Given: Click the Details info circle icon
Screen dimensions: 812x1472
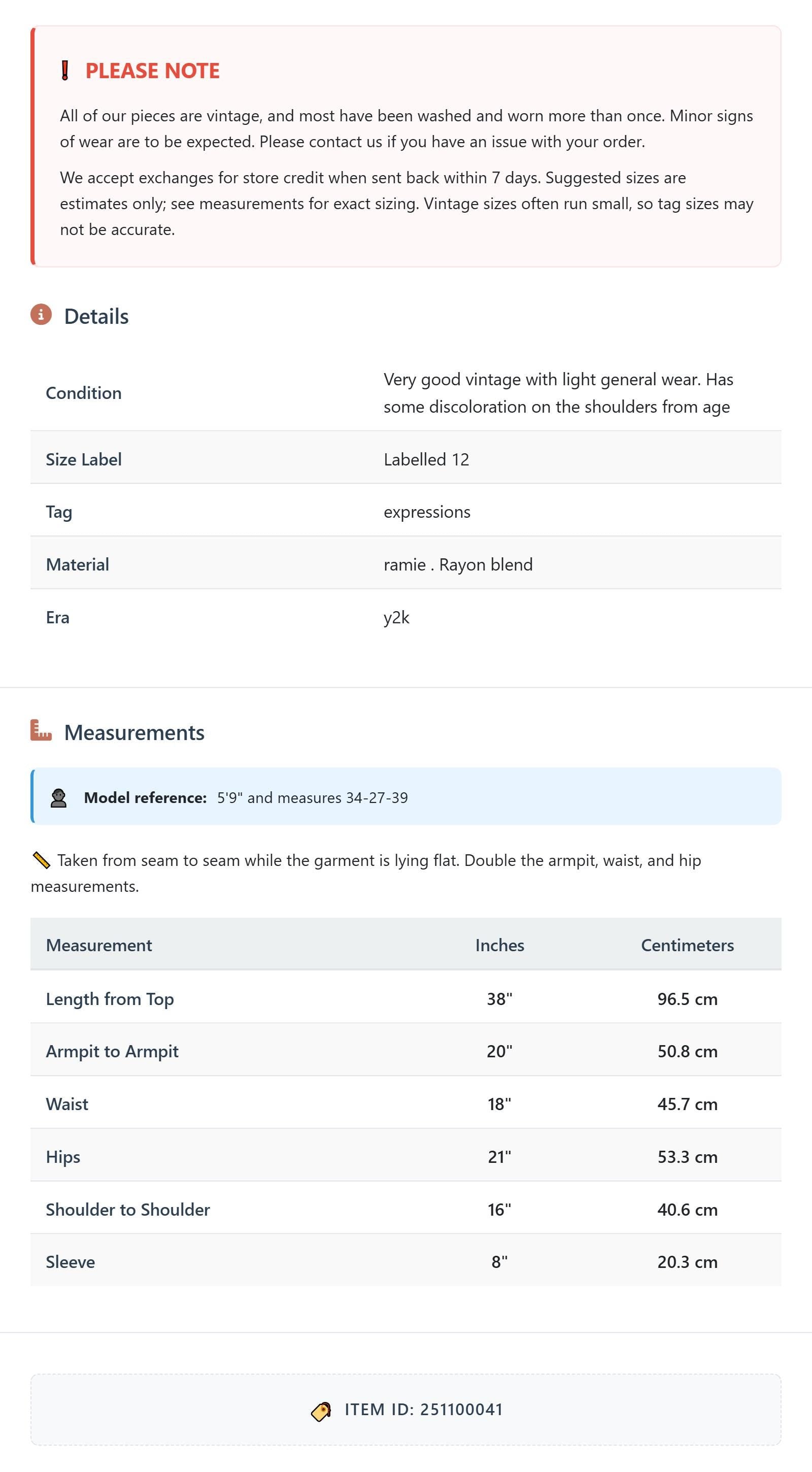Looking at the screenshot, I should (x=41, y=315).
